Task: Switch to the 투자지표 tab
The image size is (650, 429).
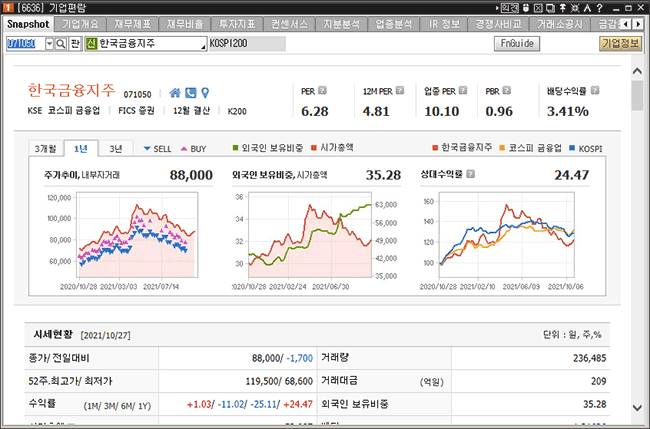Action: tap(237, 24)
